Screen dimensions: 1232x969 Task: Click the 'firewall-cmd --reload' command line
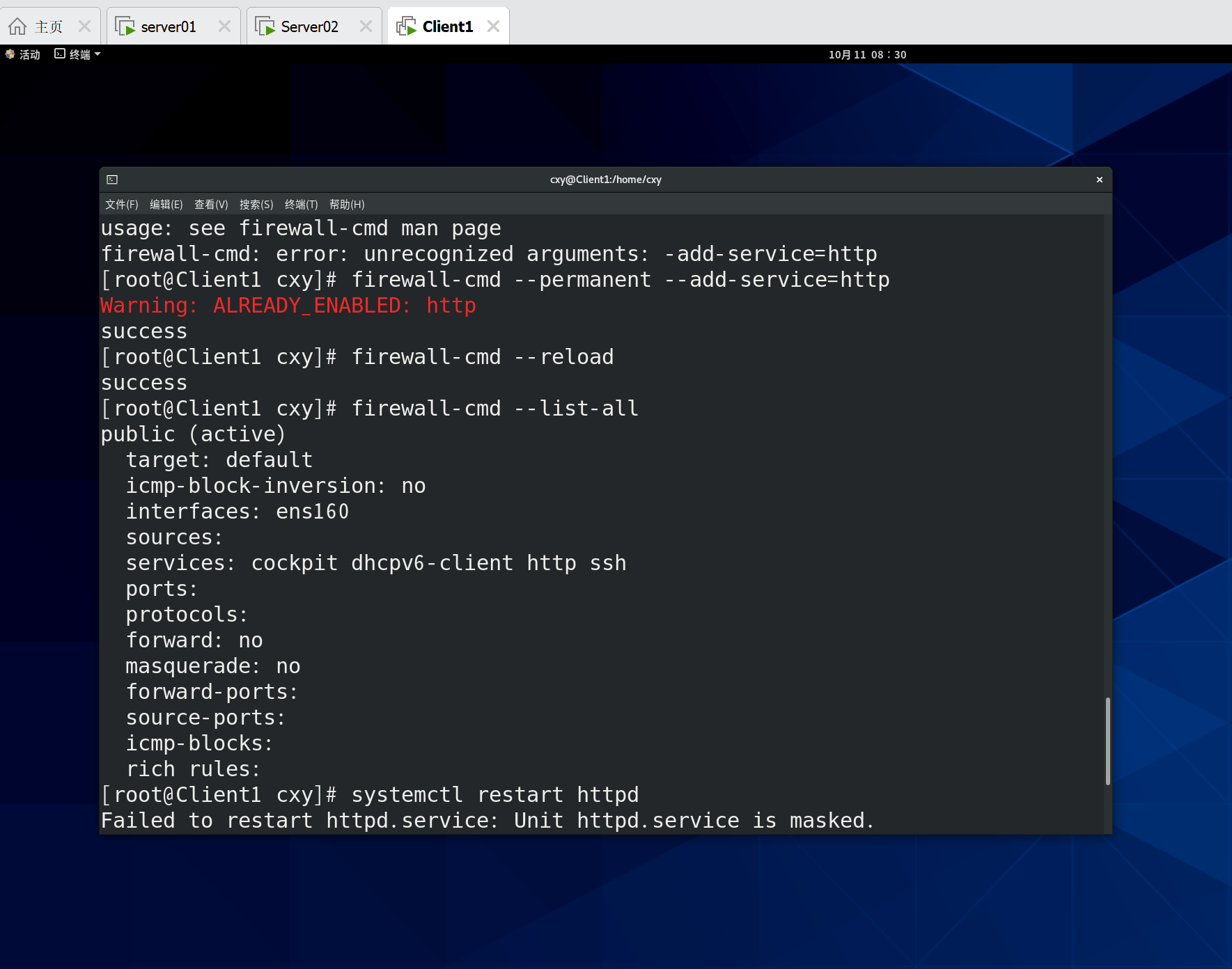(x=357, y=357)
